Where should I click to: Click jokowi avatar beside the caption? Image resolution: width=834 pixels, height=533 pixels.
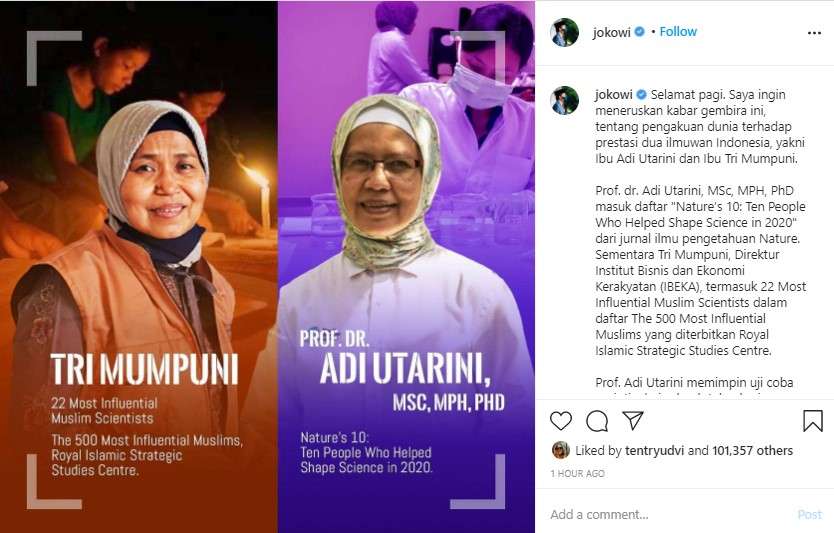point(564,101)
